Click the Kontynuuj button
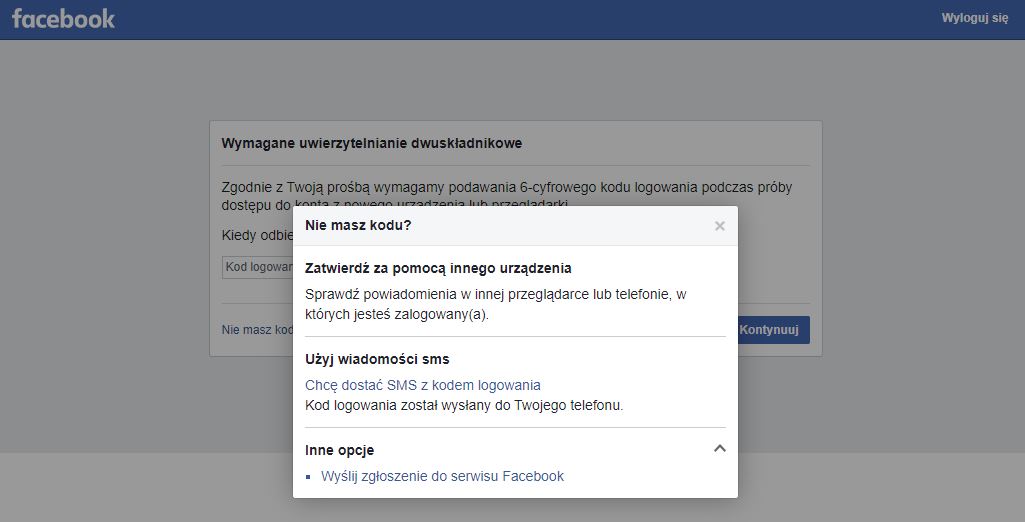This screenshot has width=1025, height=522. point(774,330)
